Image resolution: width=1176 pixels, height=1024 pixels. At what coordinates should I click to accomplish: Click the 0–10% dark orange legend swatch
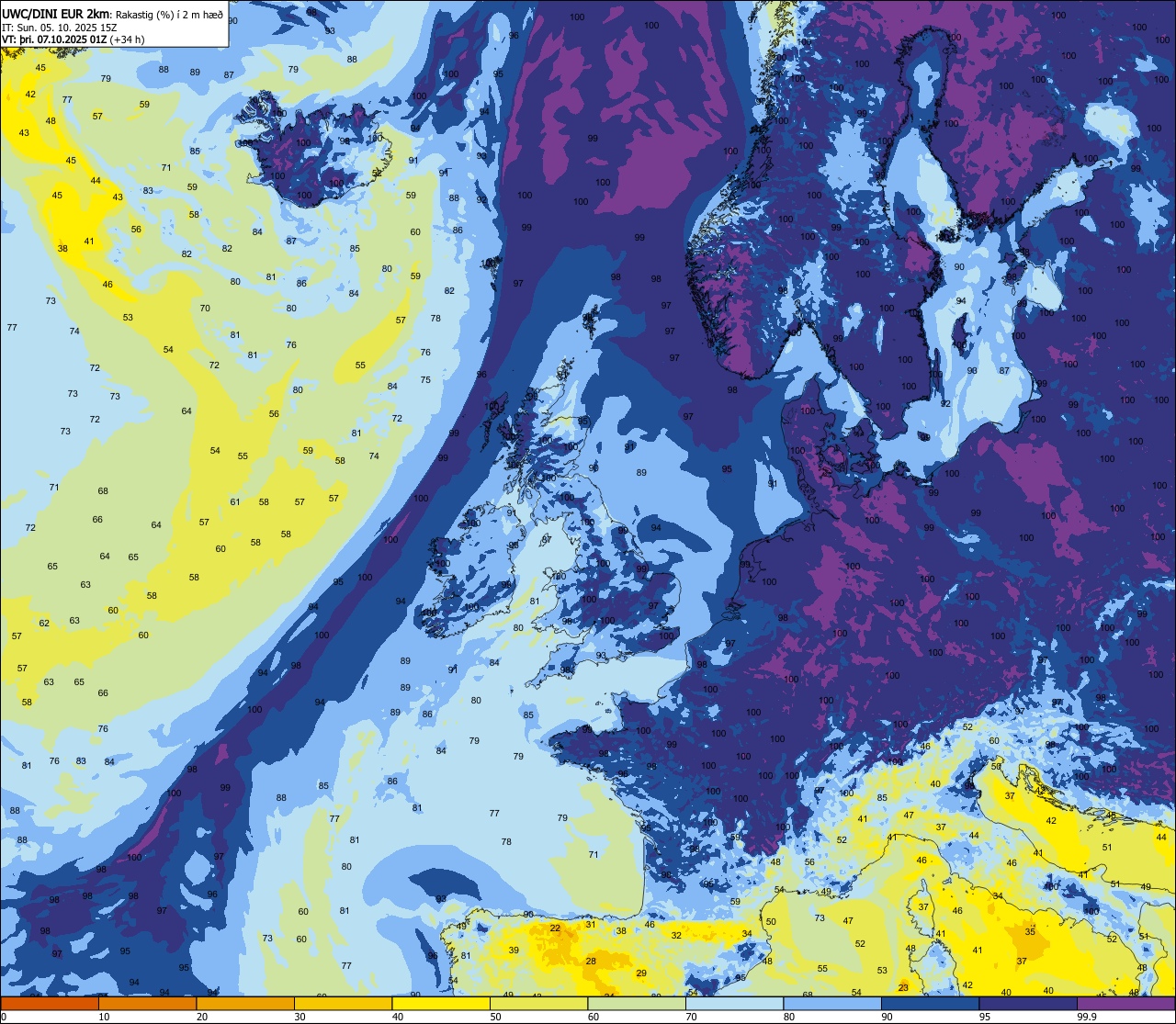[50, 1003]
